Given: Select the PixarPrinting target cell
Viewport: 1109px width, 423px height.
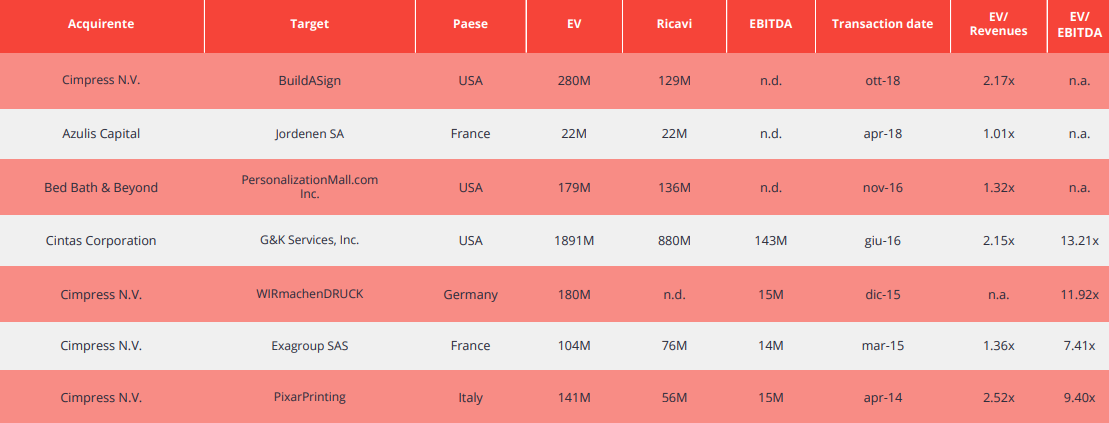Looking at the screenshot, I should 310,397.
